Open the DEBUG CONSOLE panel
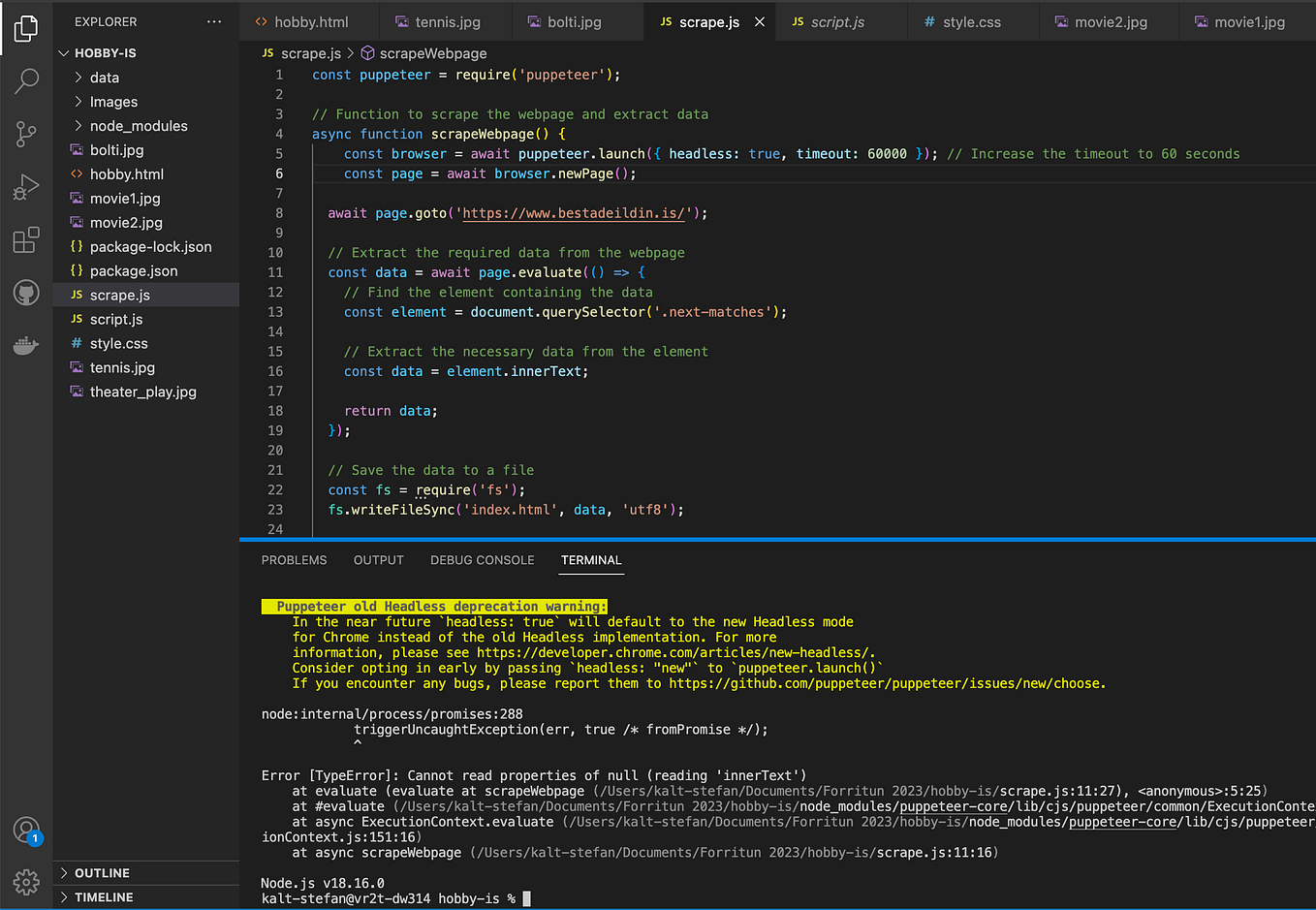The height and width of the screenshot is (910, 1316). pyautogui.click(x=482, y=560)
